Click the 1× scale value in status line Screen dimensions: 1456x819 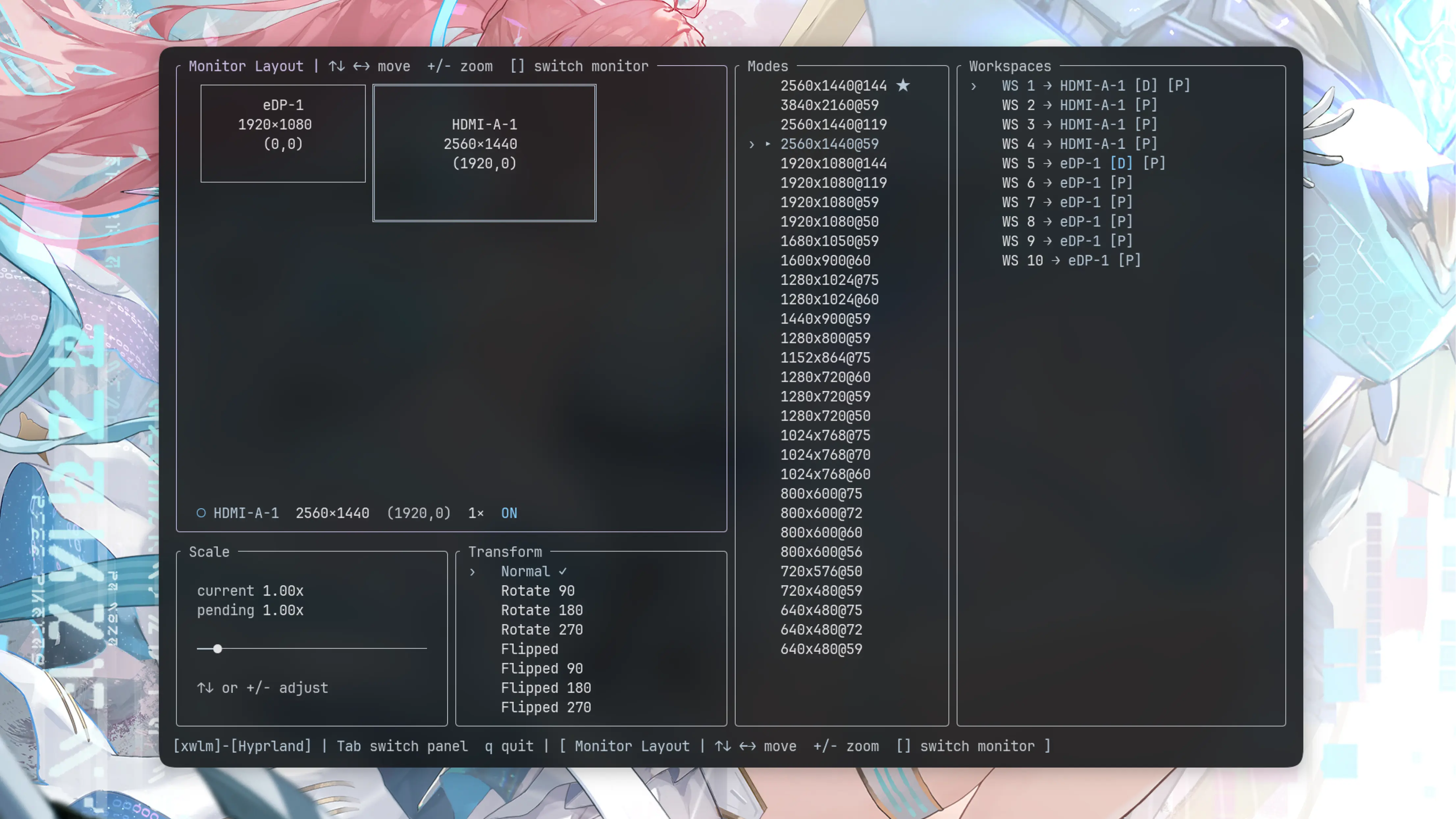pyautogui.click(x=476, y=513)
